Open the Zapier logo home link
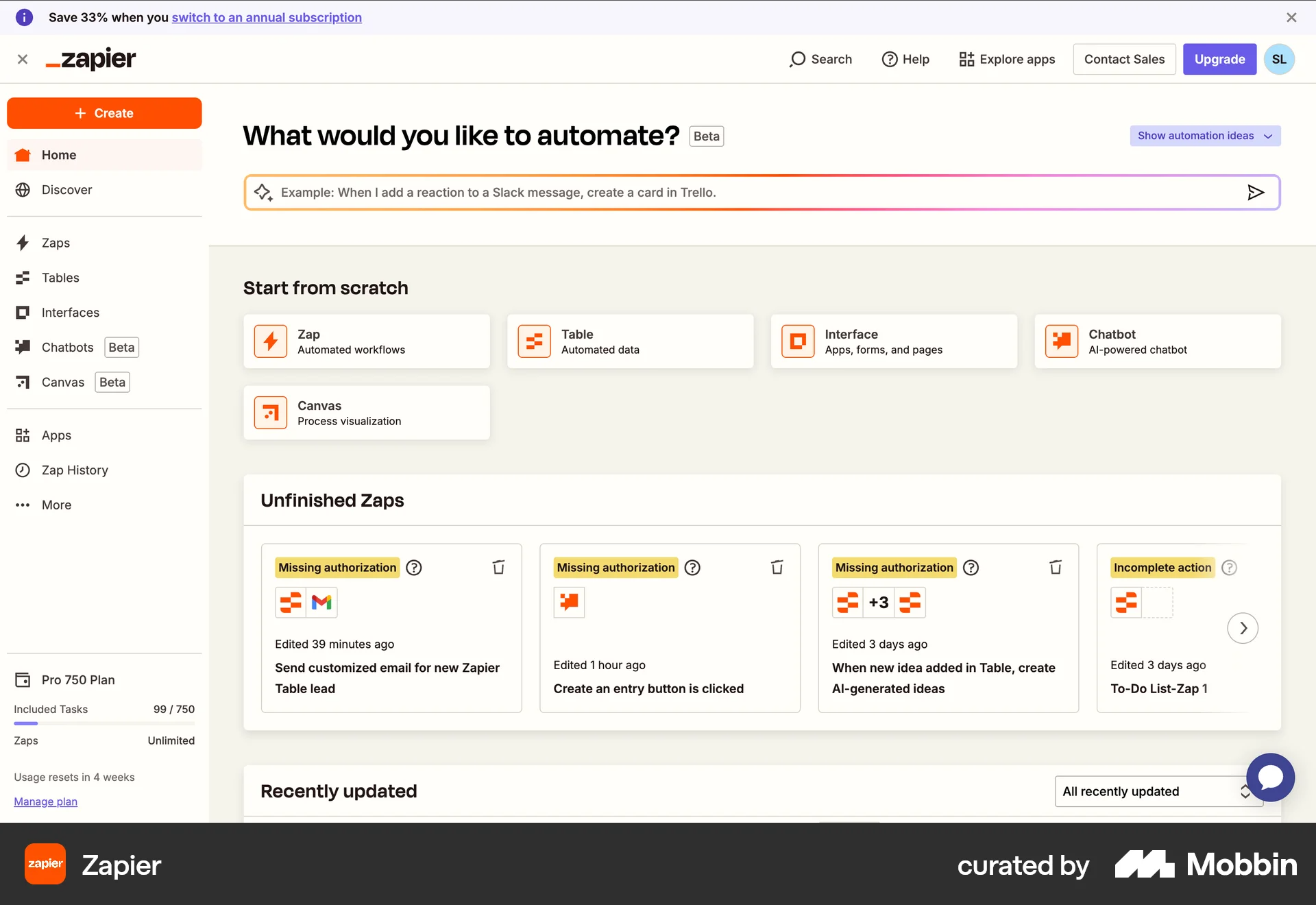1316x905 pixels. [x=91, y=59]
